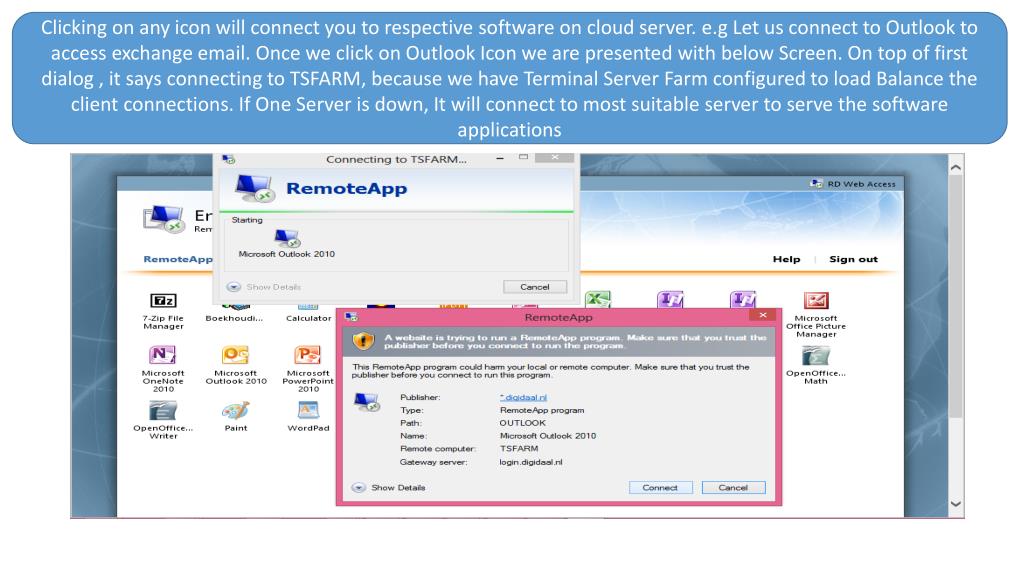This screenshot has width=1024, height=576.
Task: Click the first purple InfoPath icon
Action: (x=670, y=299)
